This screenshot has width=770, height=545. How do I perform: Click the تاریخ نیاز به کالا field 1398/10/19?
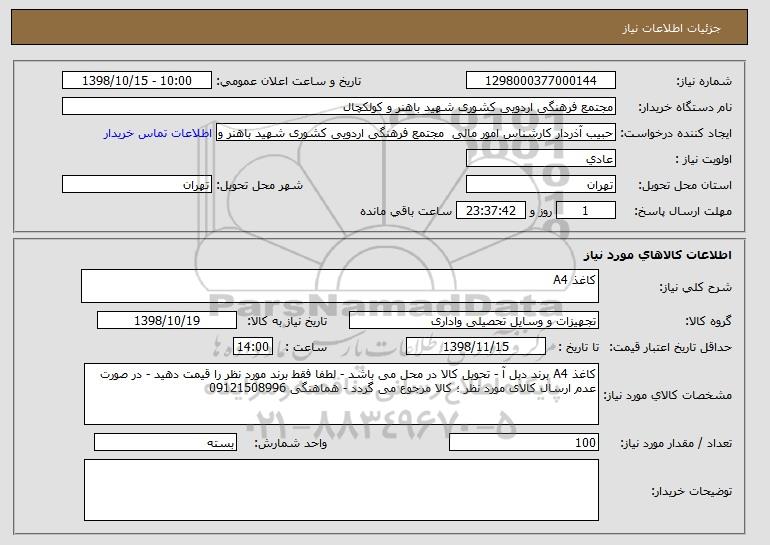pyautogui.click(x=167, y=321)
